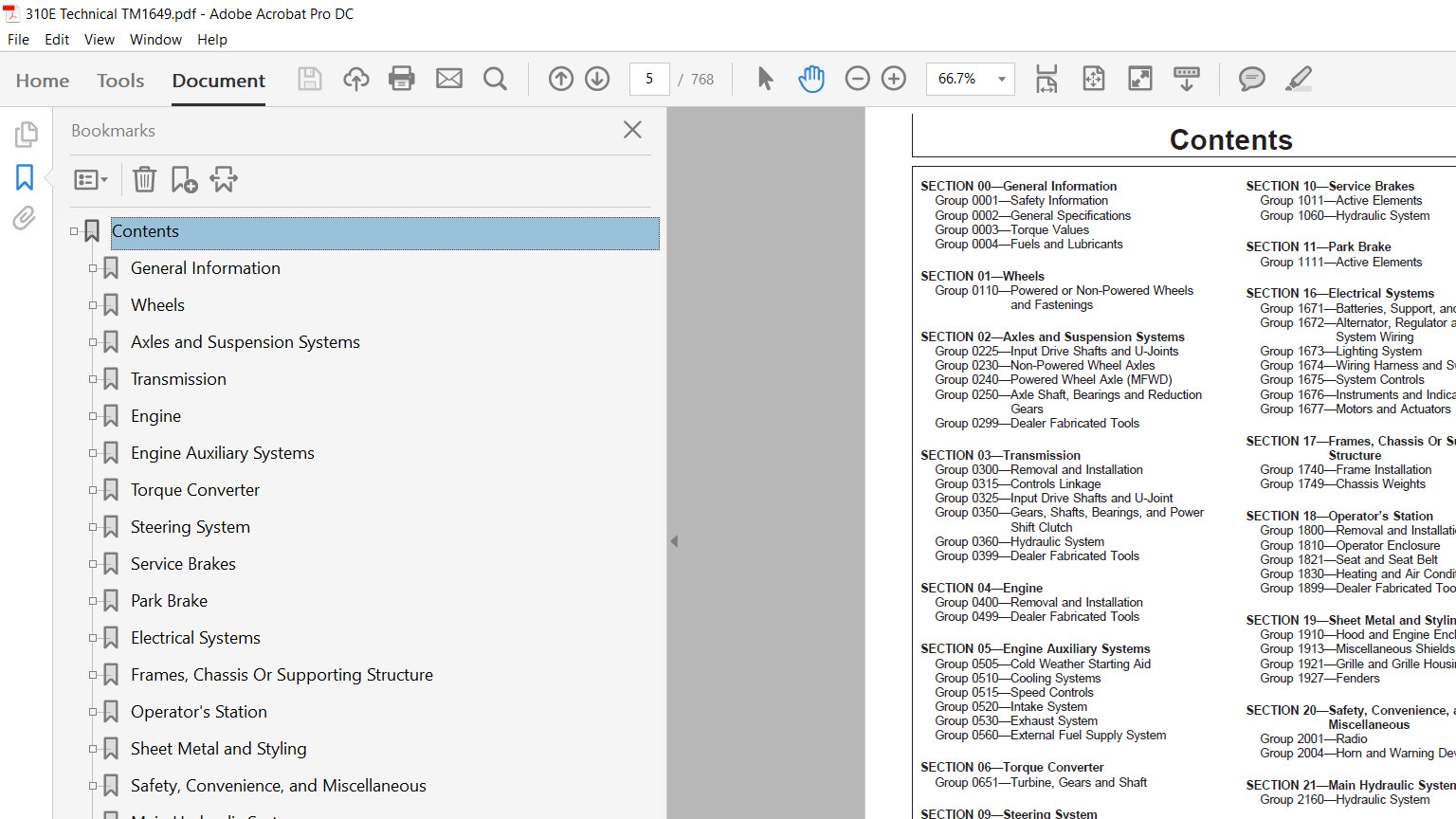The width and height of the screenshot is (1456, 819).
Task: Add a new bookmark
Action: click(184, 179)
